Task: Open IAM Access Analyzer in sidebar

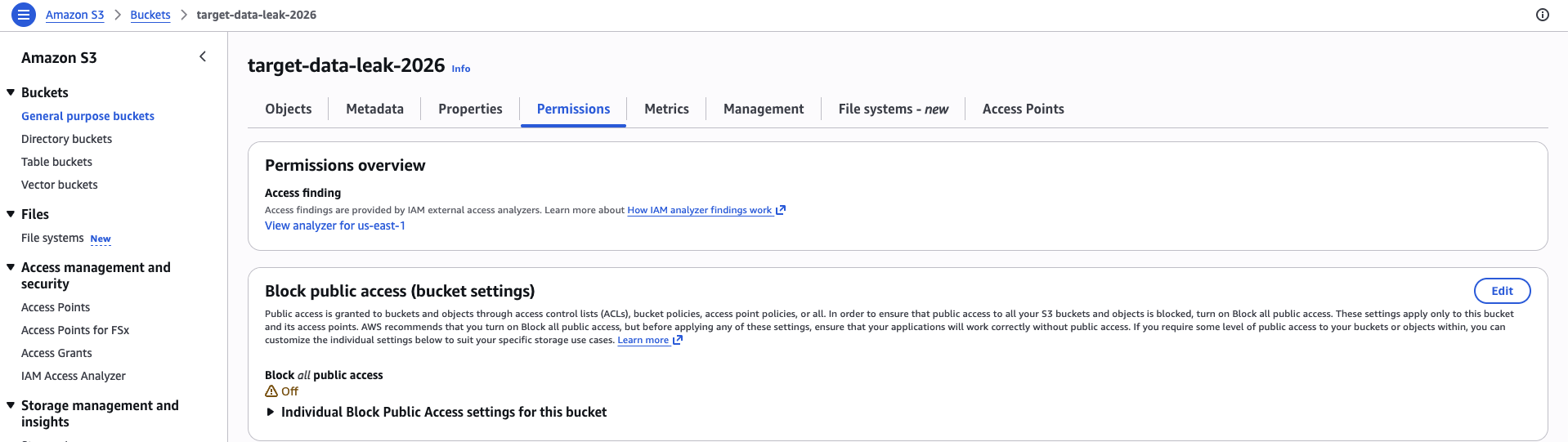Action: (x=74, y=376)
